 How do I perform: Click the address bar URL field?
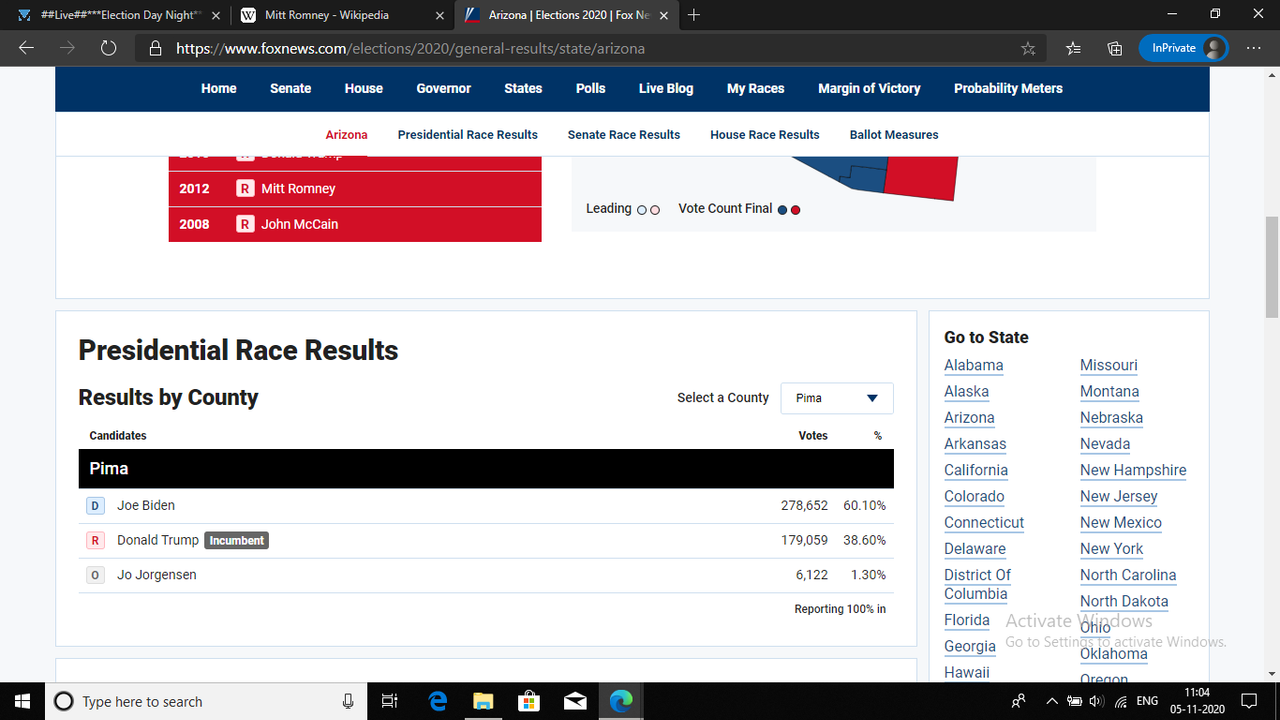click(x=590, y=48)
